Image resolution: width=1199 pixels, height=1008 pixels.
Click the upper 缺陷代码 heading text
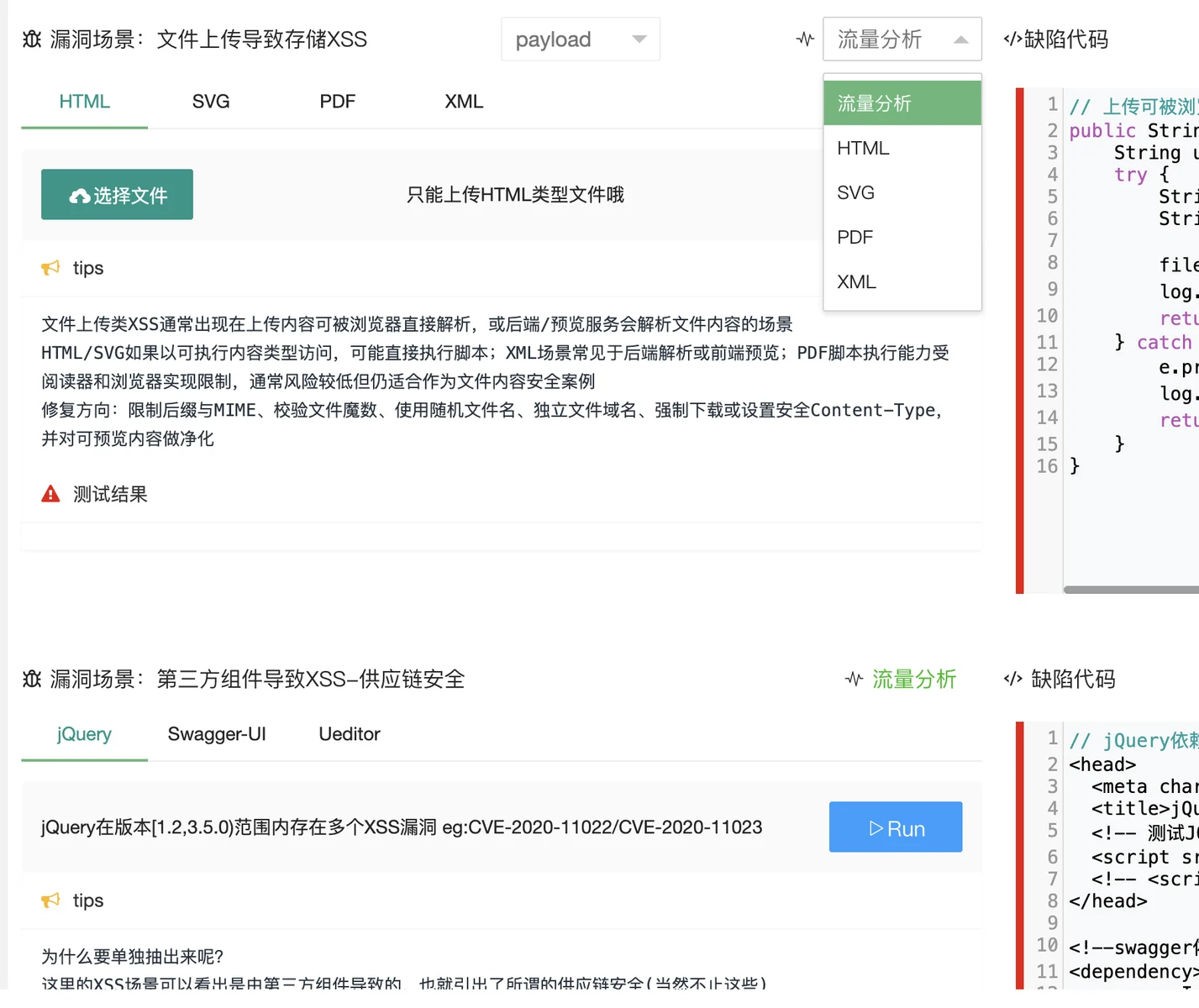(1066, 39)
